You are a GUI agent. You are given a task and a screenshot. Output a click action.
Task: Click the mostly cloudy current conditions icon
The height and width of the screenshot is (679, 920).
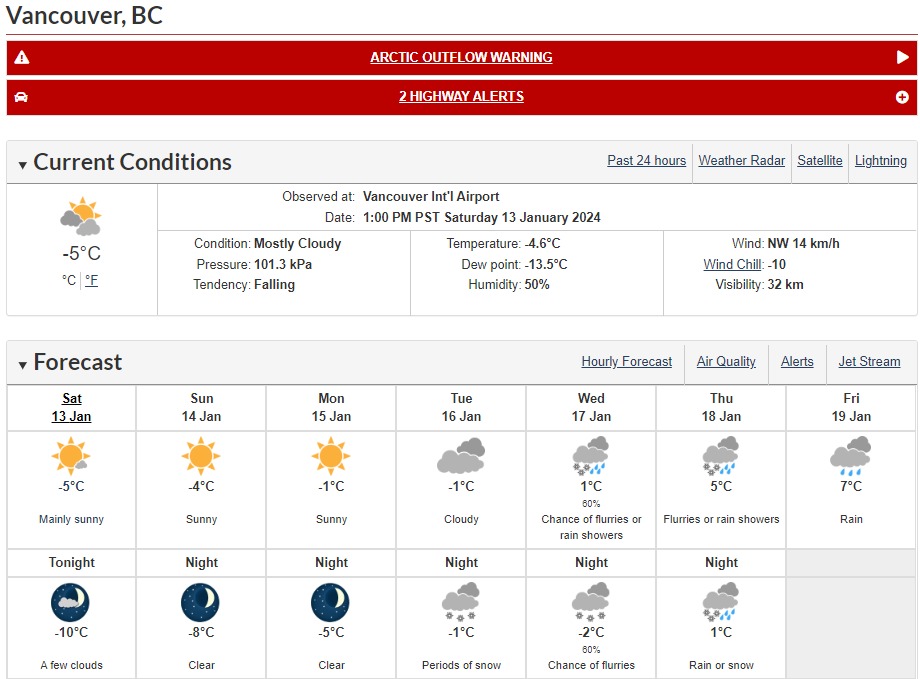click(x=81, y=217)
